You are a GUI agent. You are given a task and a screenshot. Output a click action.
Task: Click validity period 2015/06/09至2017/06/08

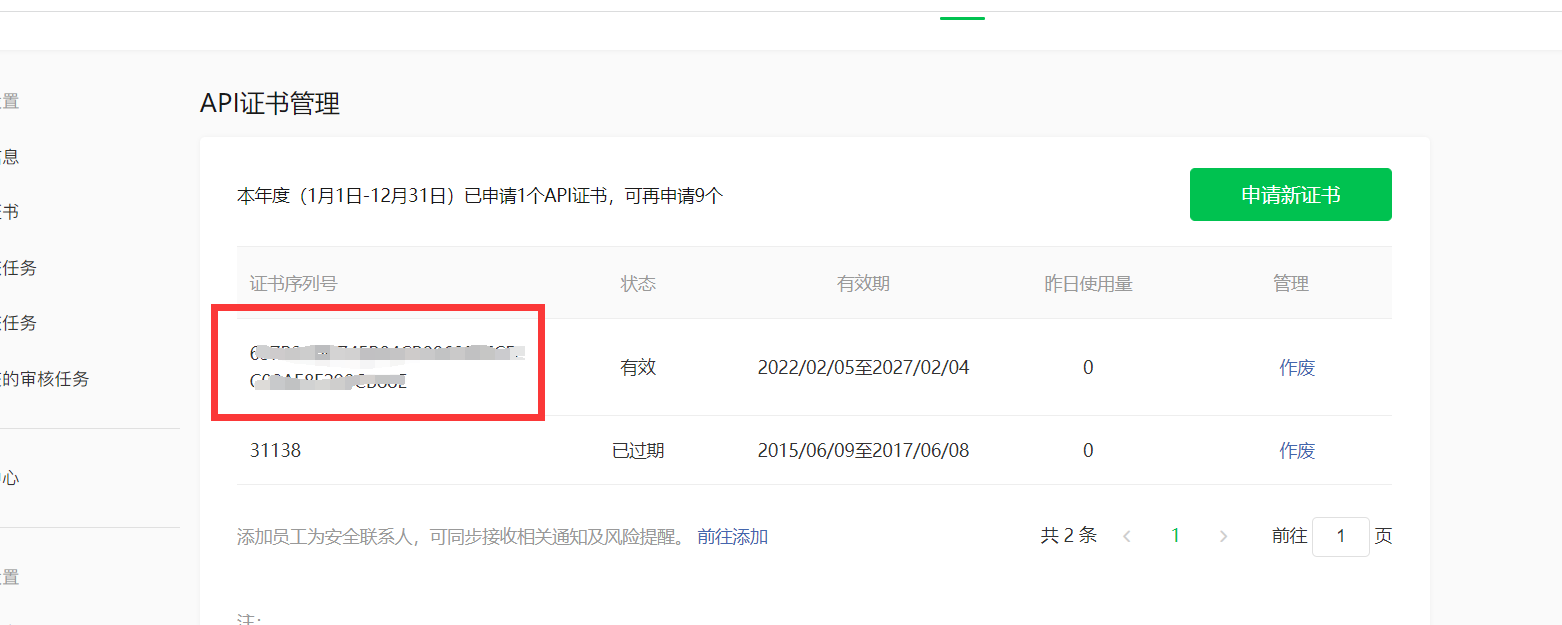tap(863, 450)
